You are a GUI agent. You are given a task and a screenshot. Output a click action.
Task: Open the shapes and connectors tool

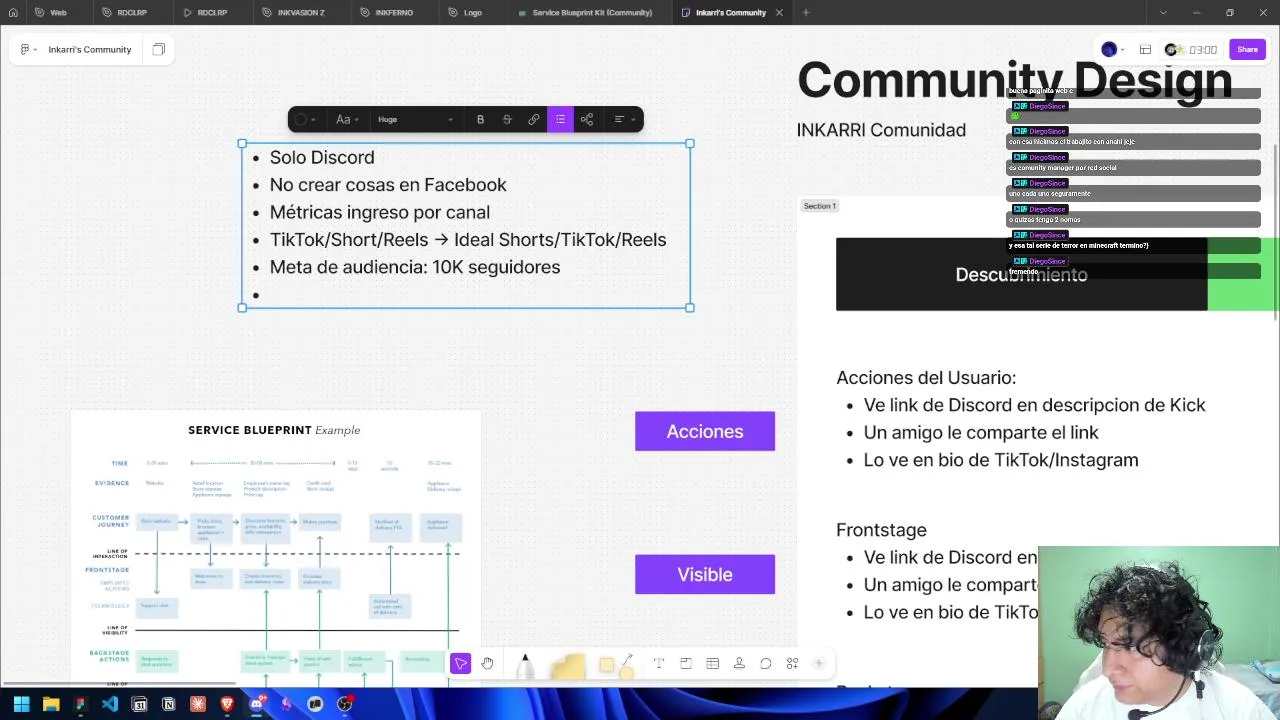(615, 666)
